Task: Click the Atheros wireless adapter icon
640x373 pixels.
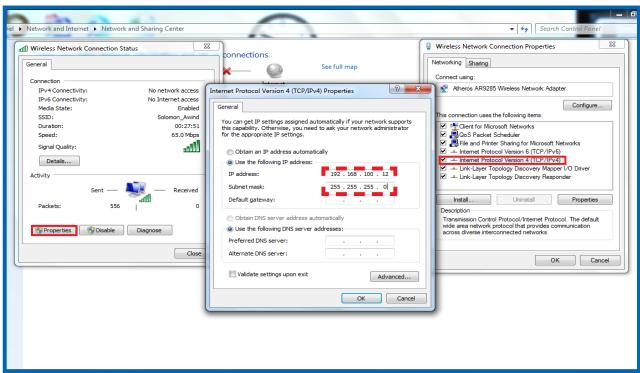Action: tap(444, 89)
